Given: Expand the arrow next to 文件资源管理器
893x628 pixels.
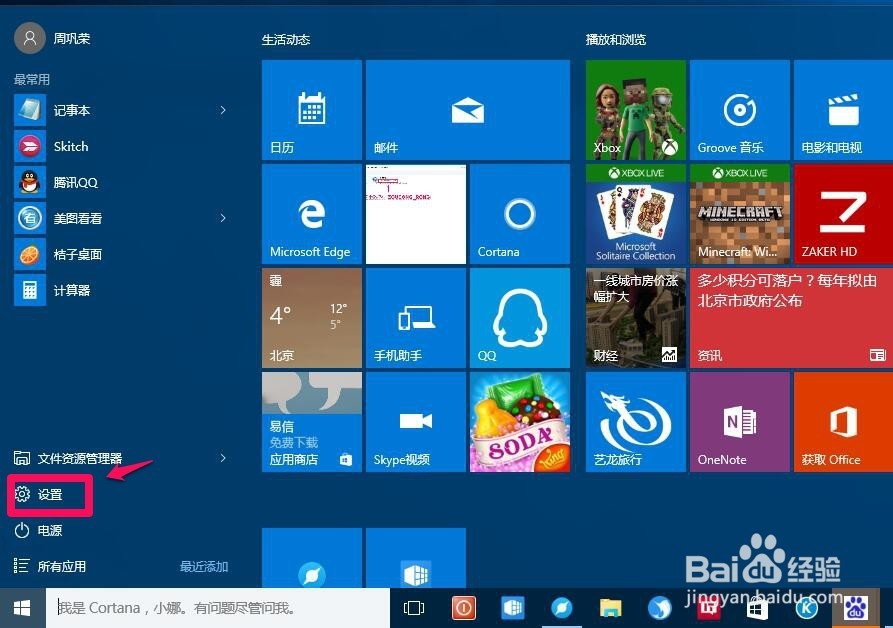Looking at the screenshot, I should pyautogui.click(x=223, y=458).
